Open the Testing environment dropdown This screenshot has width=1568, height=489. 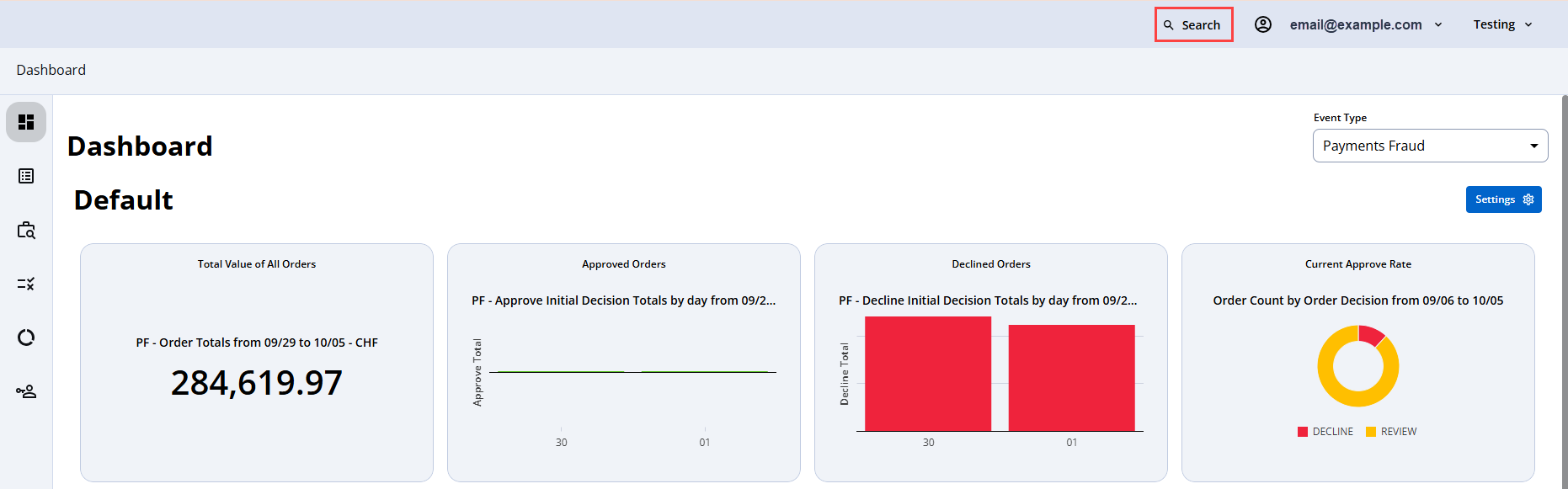(1502, 24)
